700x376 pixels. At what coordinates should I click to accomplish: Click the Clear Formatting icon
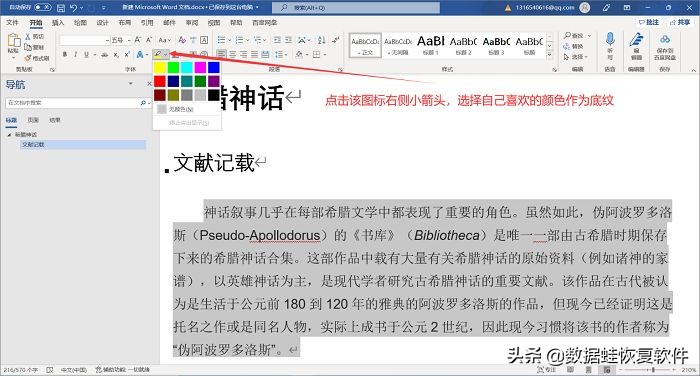182,40
